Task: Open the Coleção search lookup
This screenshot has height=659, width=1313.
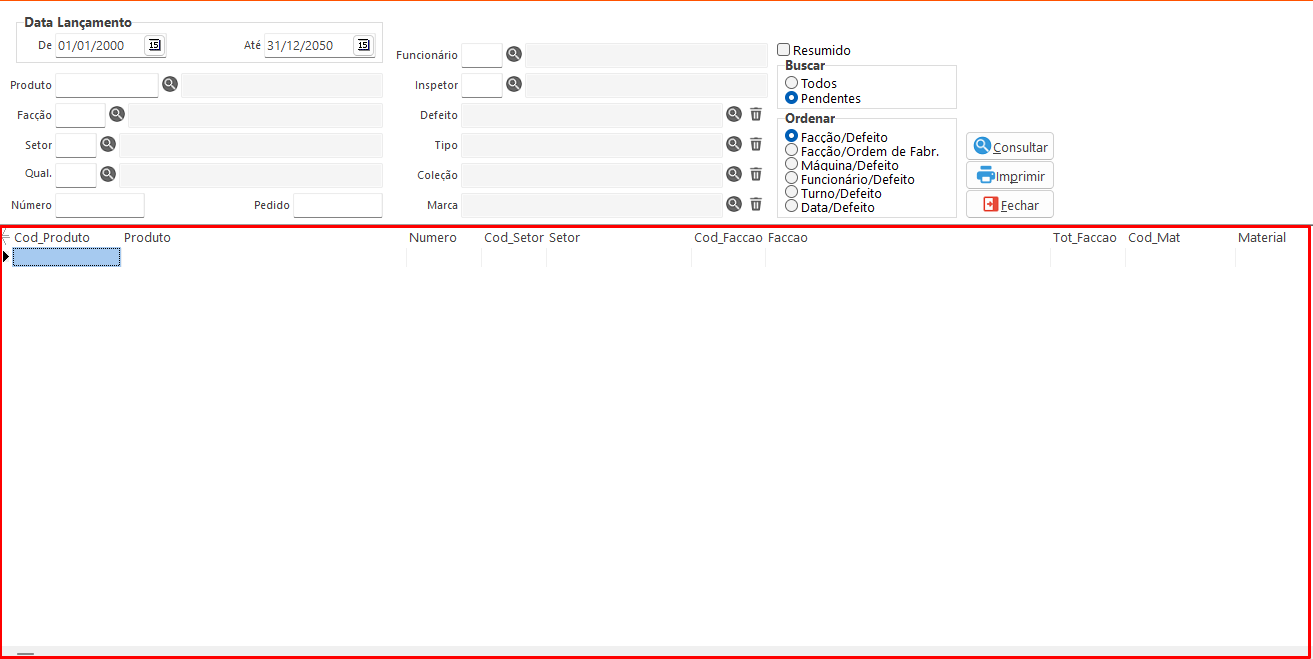Action: [734, 174]
